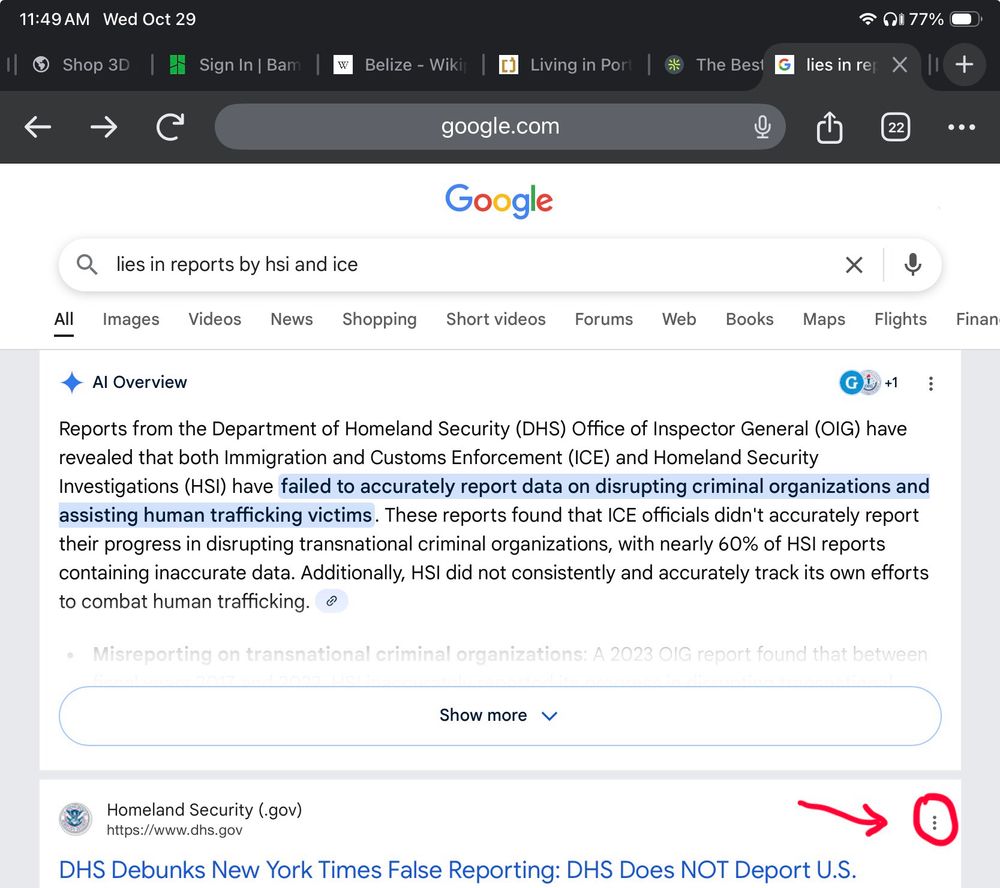Expand AI Overview with Show more
The image size is (1000, 888).
pos(500,716)
